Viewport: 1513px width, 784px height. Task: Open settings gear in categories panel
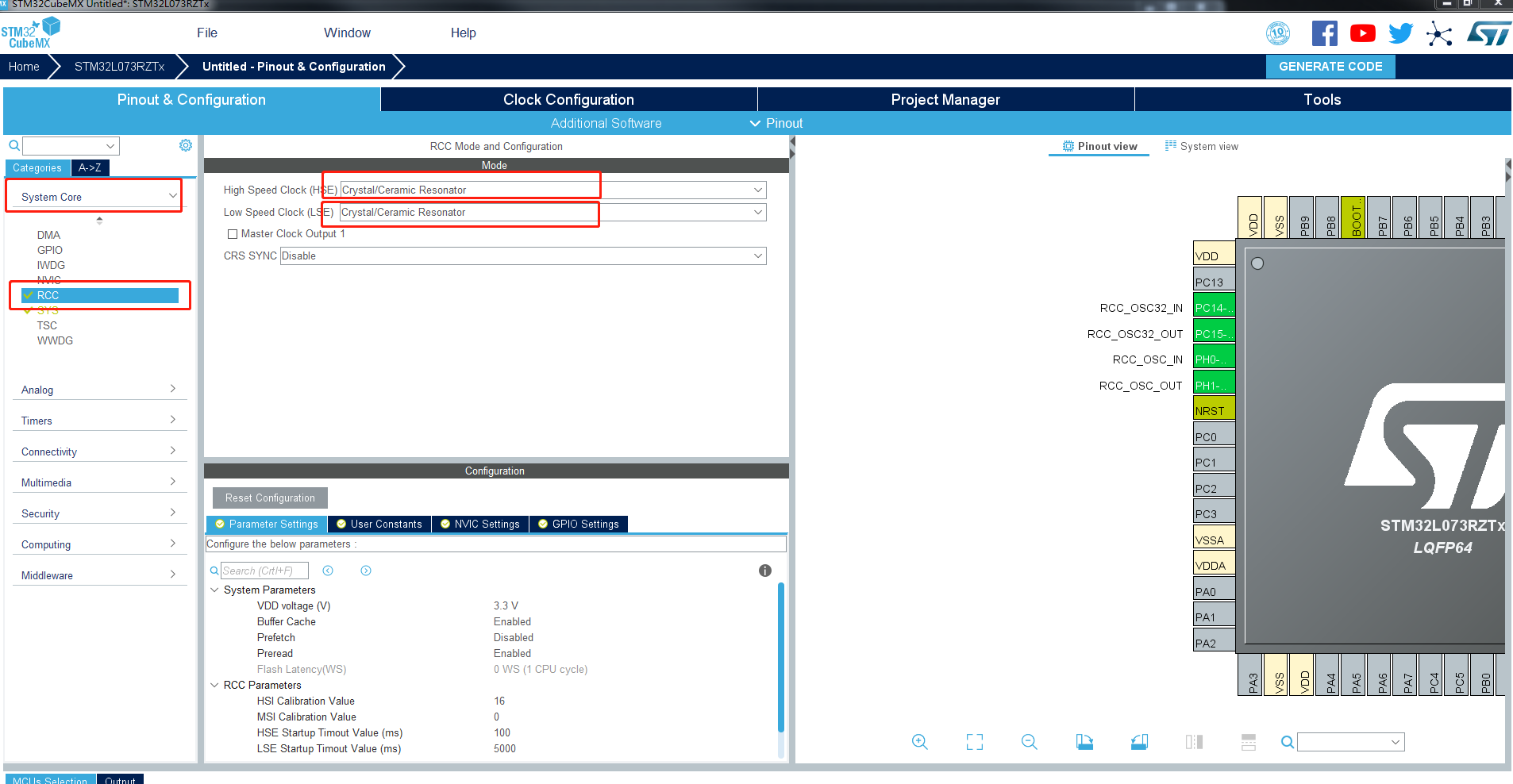click(x=186, y=145)
